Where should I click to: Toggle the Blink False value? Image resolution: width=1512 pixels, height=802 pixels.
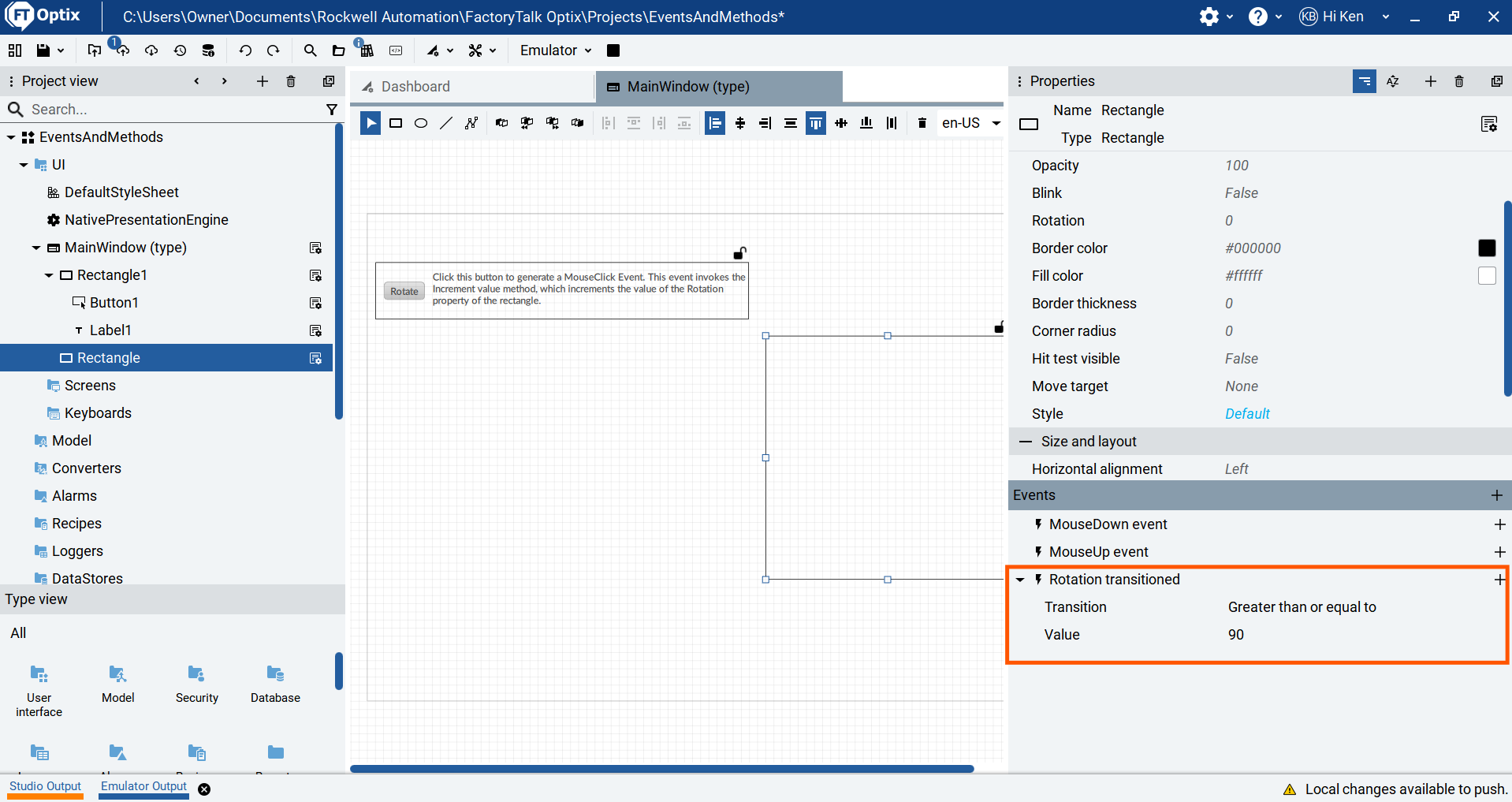click(x=1242, y=193)
